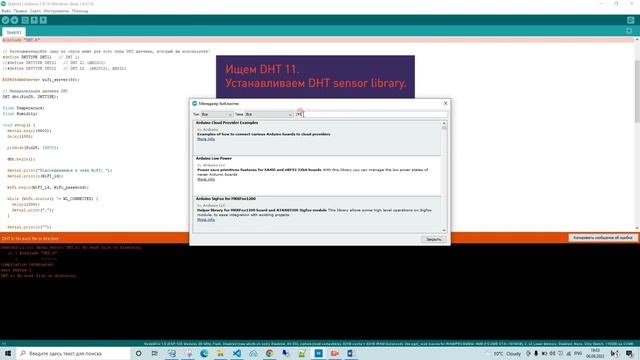Click the Windows taskbar search box
The image size is (640, 360).
(73, 353)
